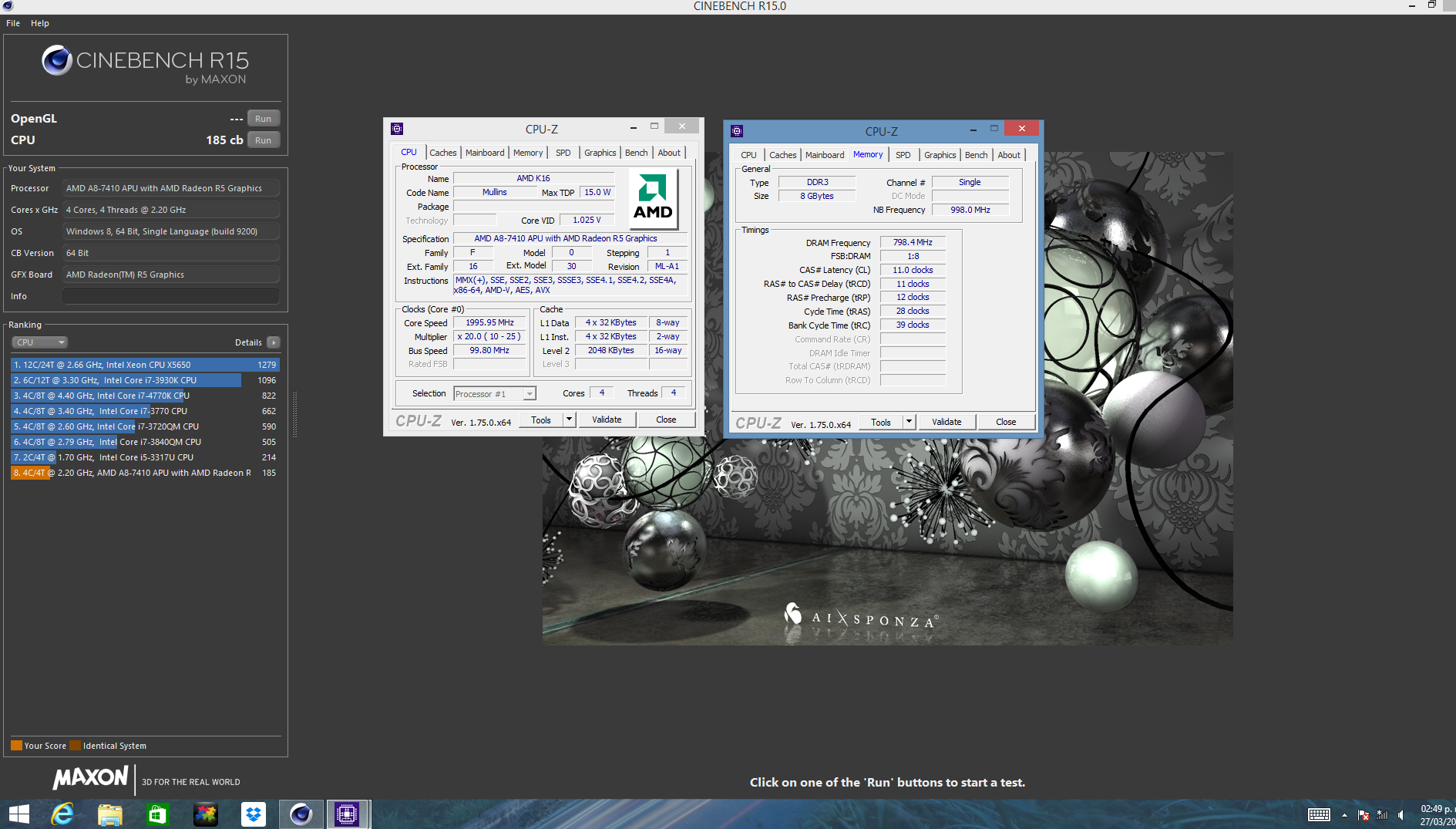The width and height of the screenshot is (1456, 829).
Task: Run the OpenGL benchmark
Action: pos(264,119)
